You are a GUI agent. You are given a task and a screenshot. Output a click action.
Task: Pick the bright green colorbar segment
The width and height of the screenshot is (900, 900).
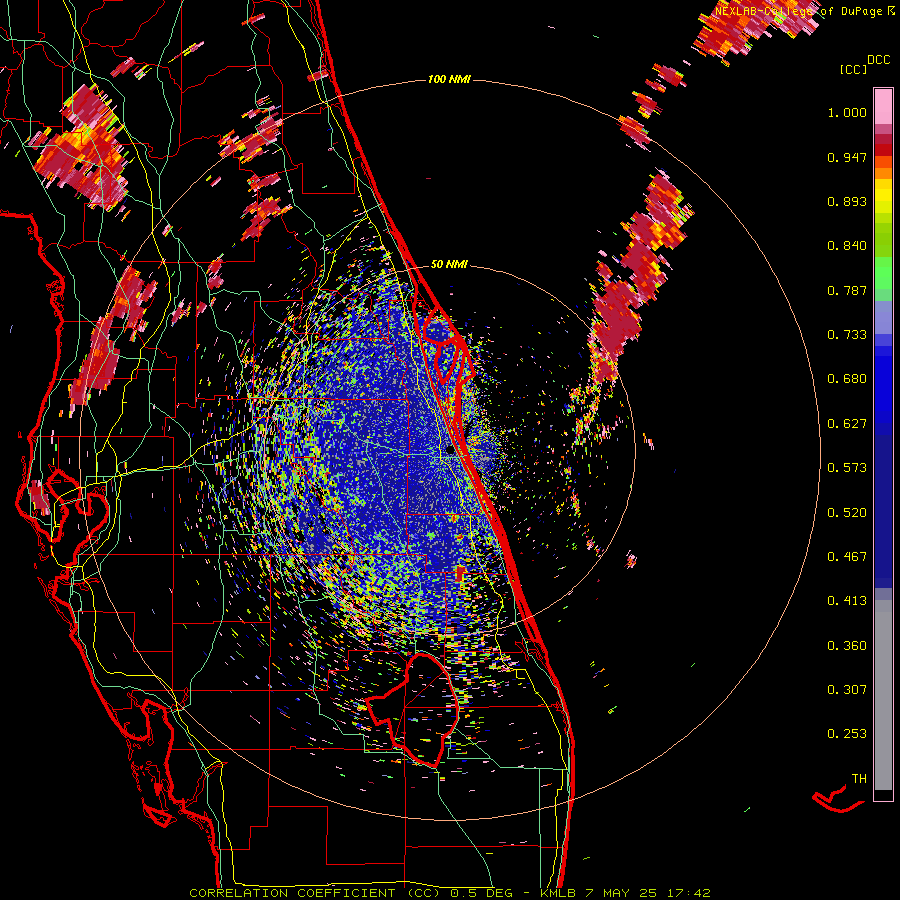(x=883, y=273)
